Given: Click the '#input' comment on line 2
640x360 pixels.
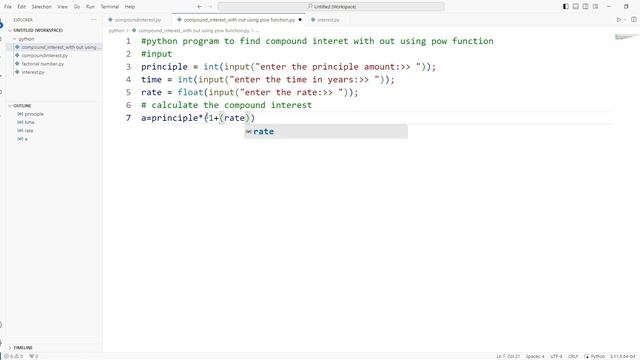Looking at the screenshot, I should [157, 54].
